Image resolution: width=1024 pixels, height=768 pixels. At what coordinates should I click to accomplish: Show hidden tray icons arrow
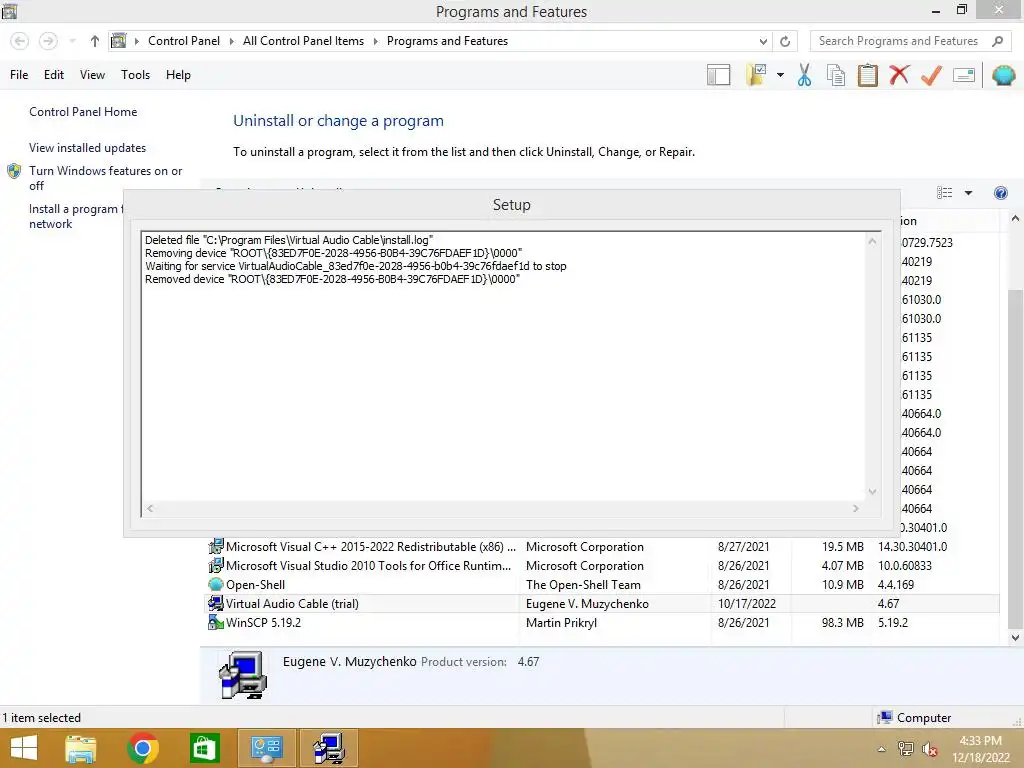(882, 750)
